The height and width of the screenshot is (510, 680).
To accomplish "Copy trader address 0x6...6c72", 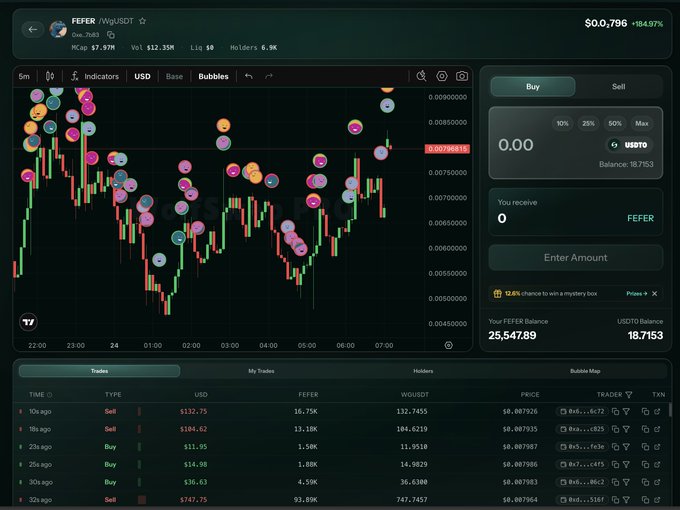I will point(615,412).
